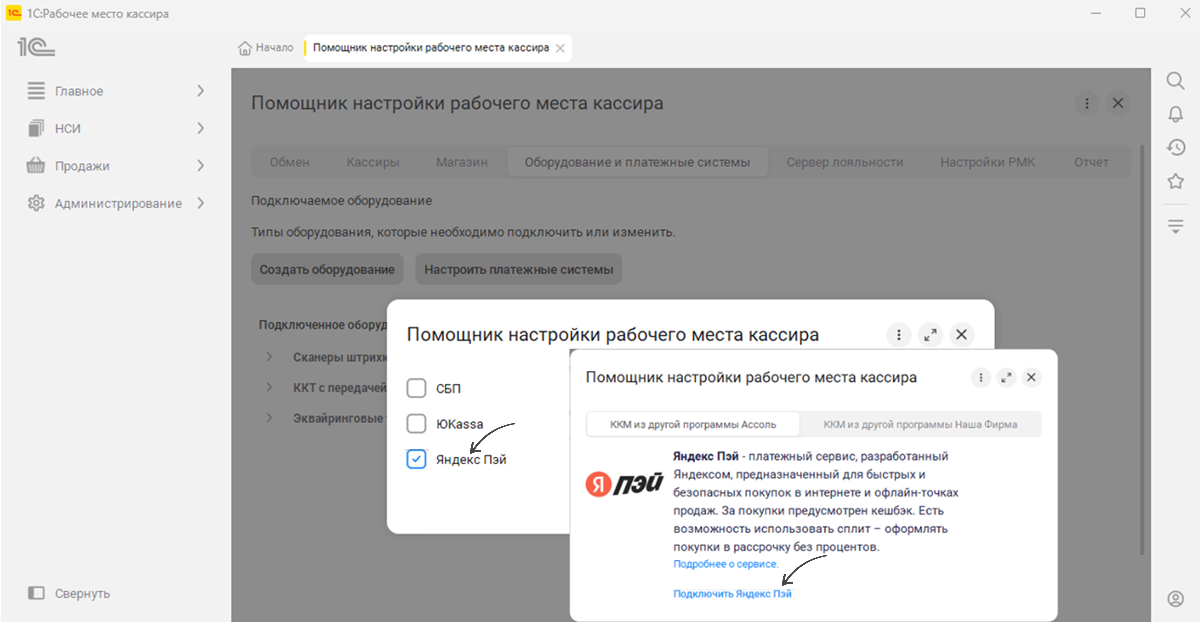Open notifications bell icon
Viewport: 1200px width, 622px height.
1176,114
